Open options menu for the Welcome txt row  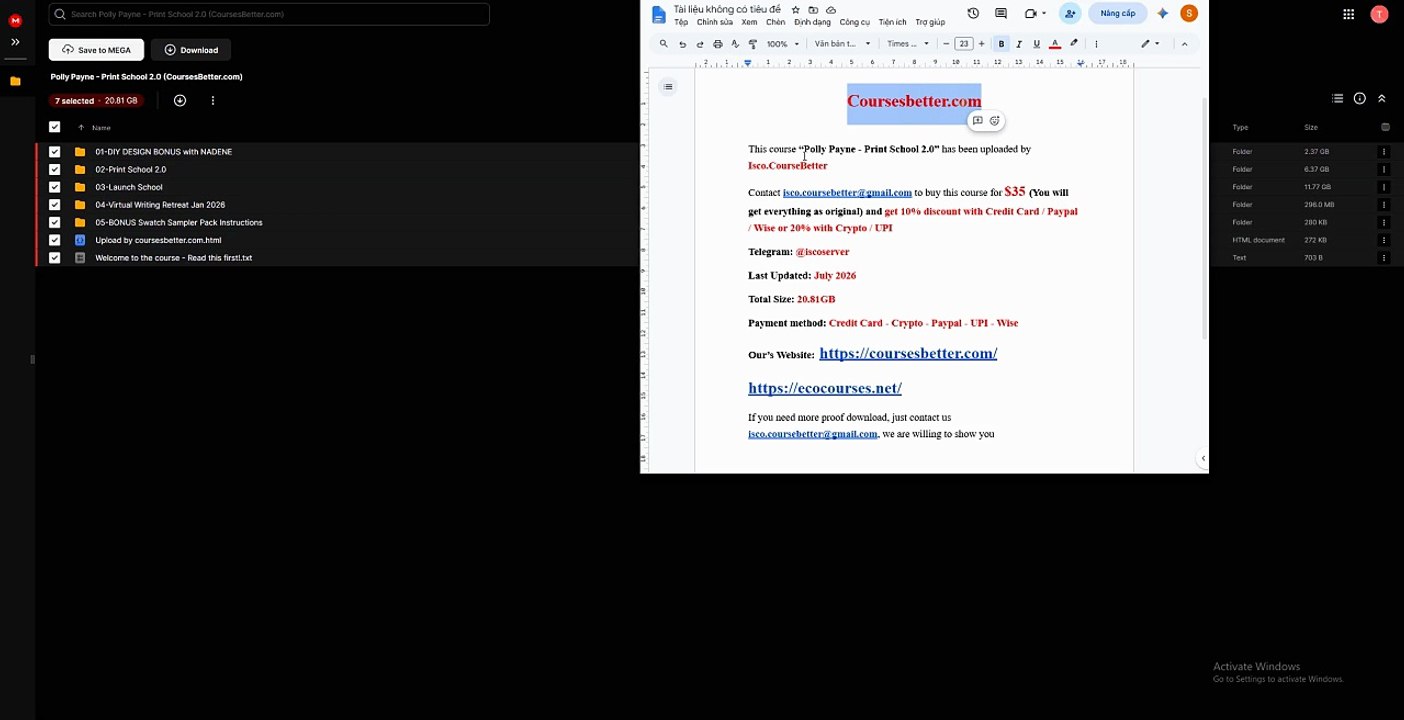pos(1384,258)
